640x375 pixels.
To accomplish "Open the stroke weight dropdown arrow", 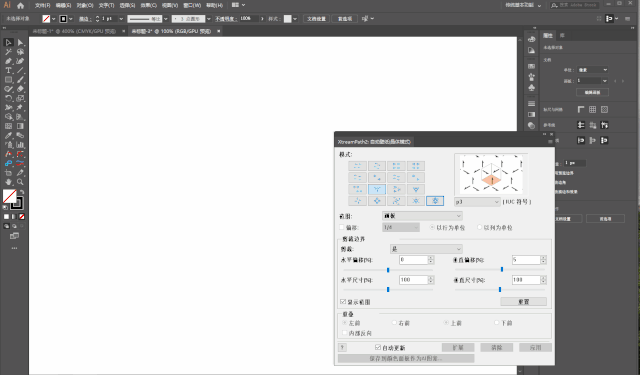I will coord(121,19).
